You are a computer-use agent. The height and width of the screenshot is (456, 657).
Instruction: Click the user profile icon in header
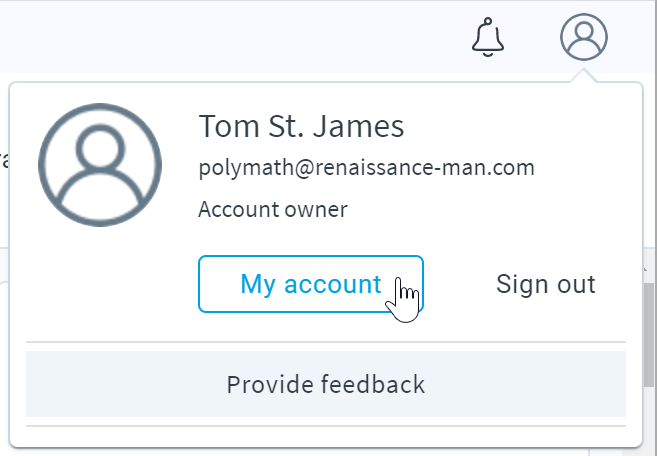click(584, 37)
